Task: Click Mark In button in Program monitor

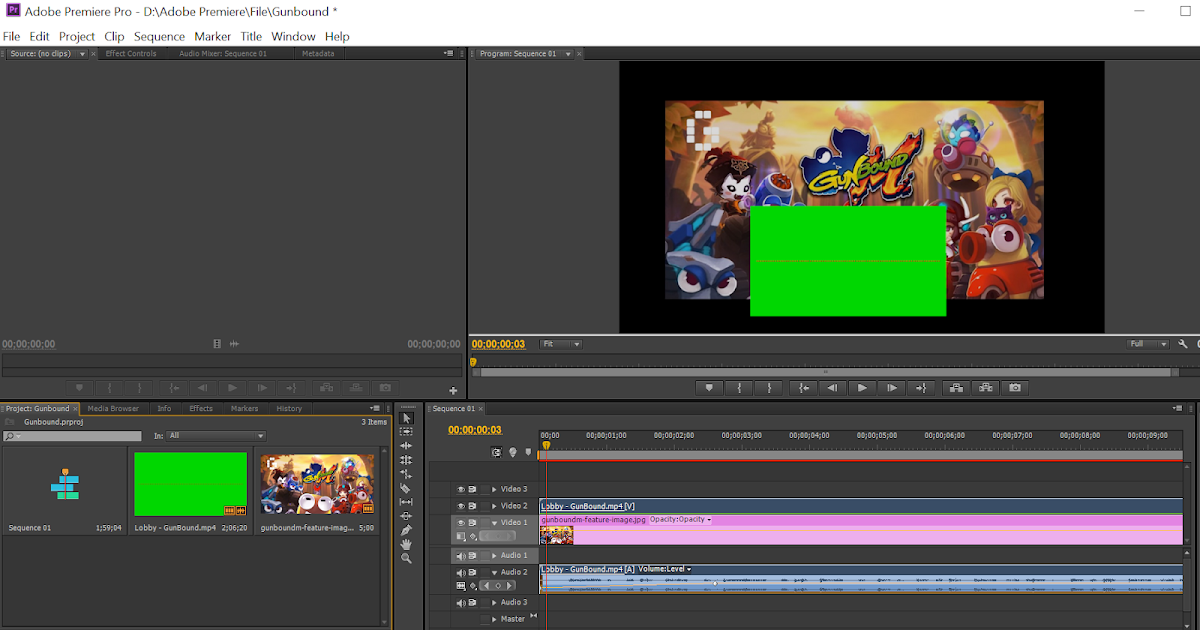Action: coord(739,388)
